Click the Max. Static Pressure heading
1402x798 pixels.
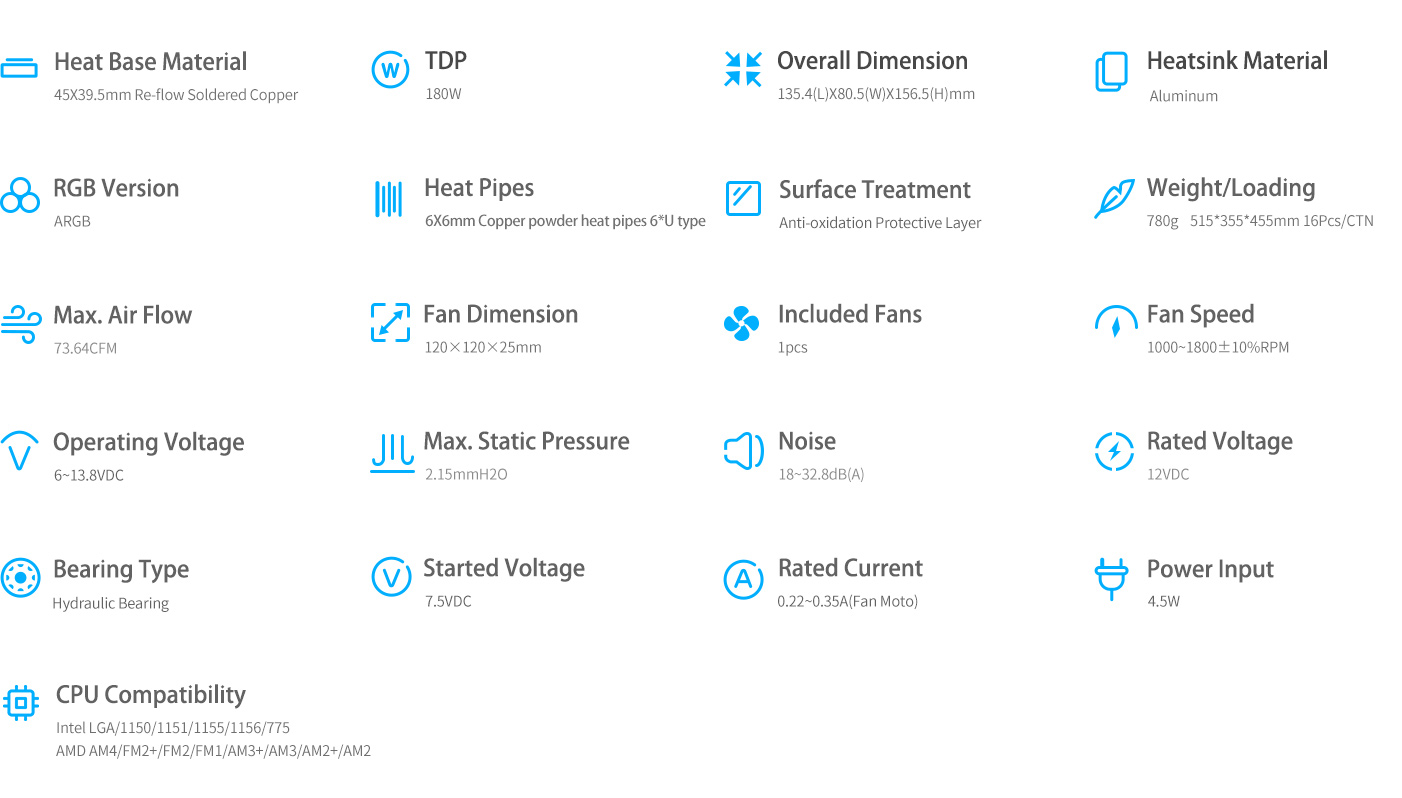[526, 441]
